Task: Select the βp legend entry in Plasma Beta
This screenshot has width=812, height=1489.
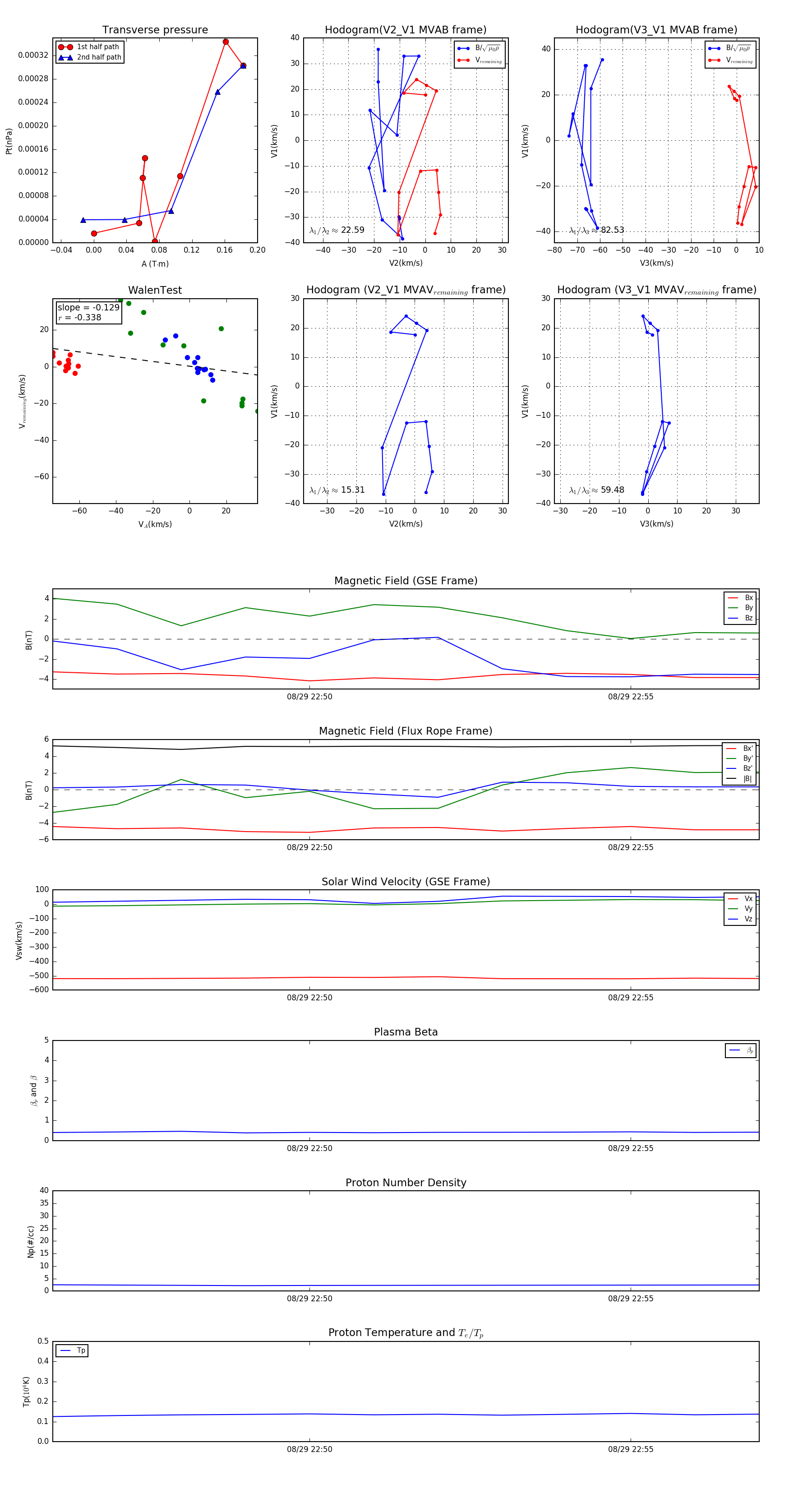Action: pos(741,1050)
